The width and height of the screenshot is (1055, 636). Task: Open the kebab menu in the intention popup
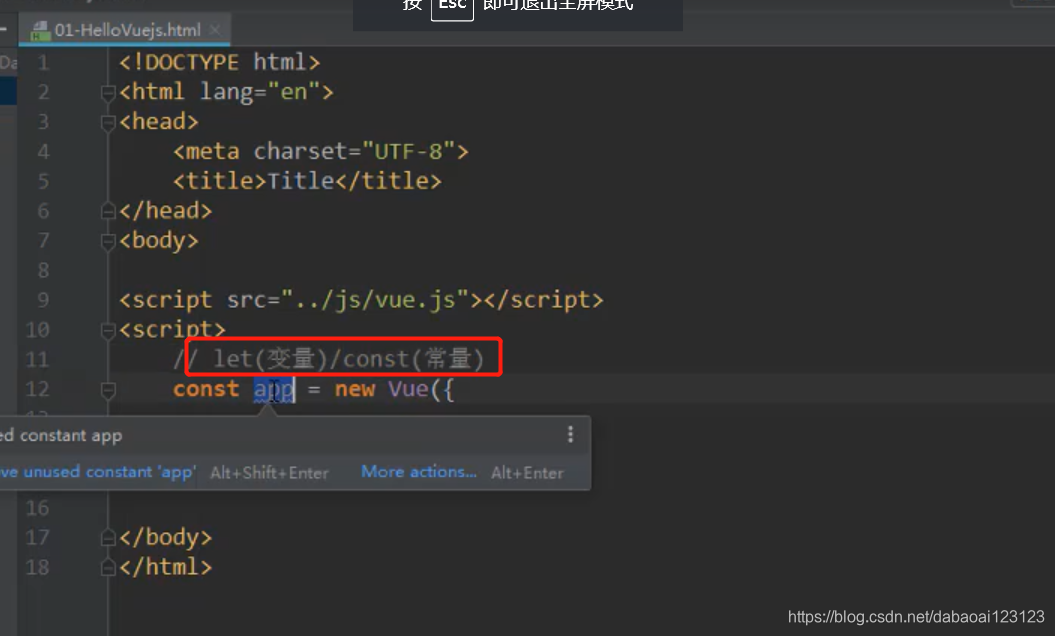pos(570,435)
